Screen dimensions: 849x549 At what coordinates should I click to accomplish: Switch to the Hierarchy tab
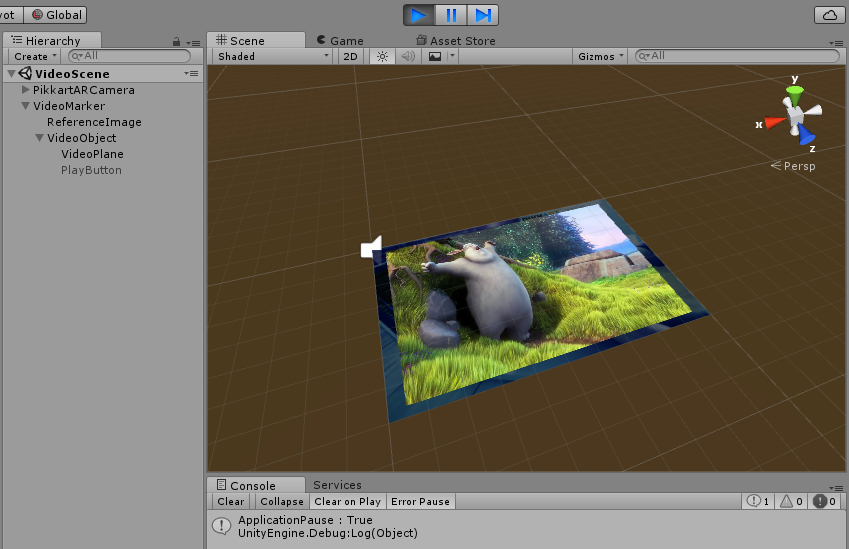(52, 41)
